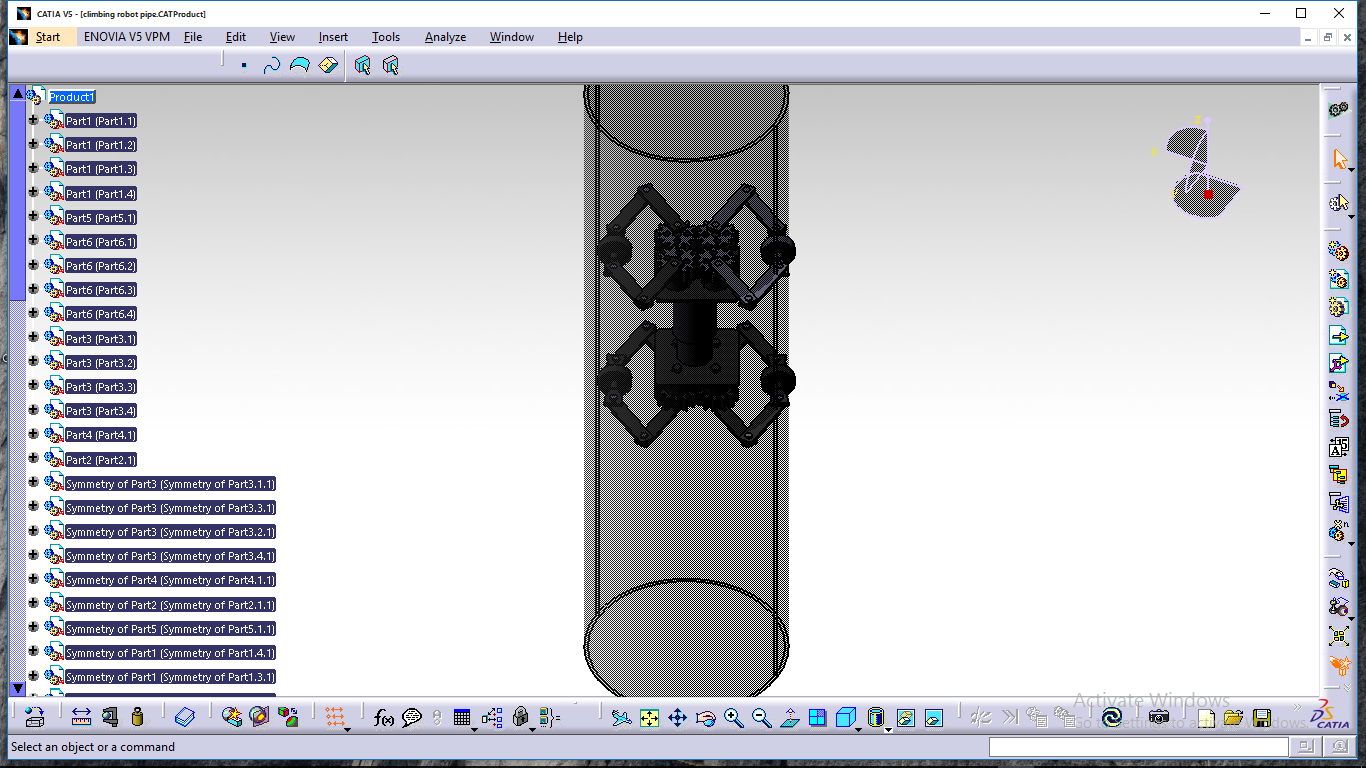1366x768 pixels.
Task: Select Product1 root in the tree
Action: [72, 96]
